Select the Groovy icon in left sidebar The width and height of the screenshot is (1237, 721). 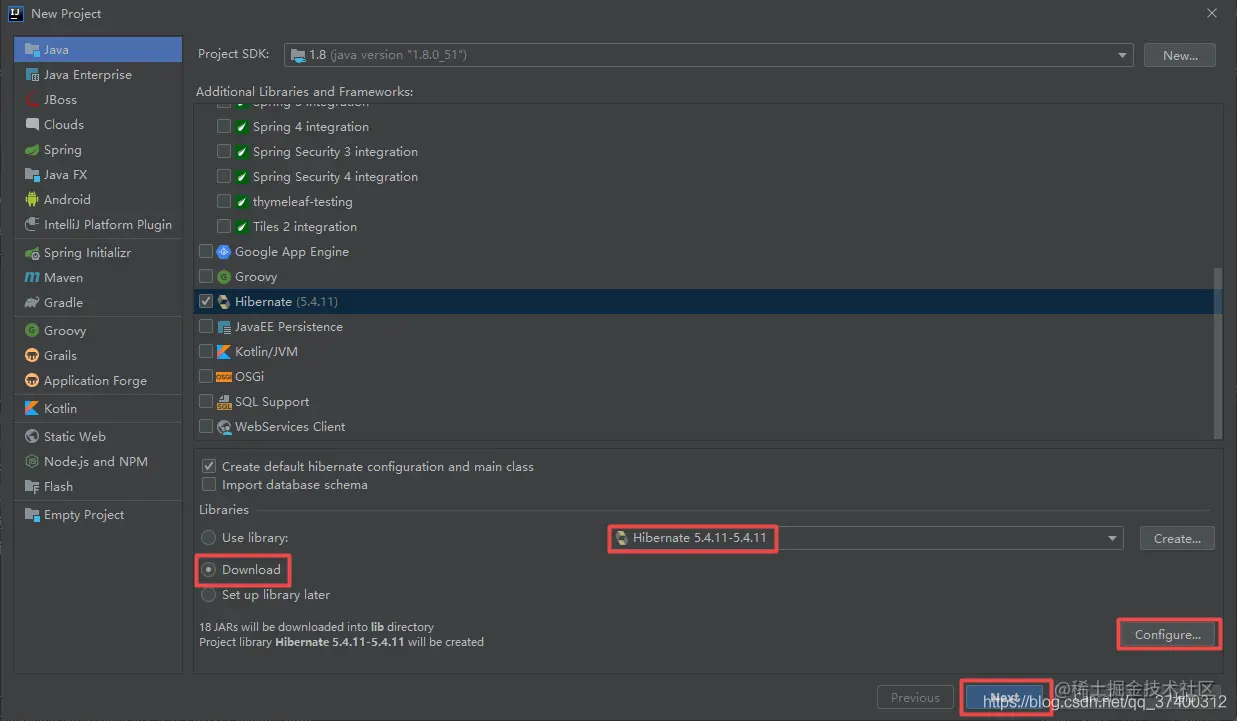click(x=32, y=330)
